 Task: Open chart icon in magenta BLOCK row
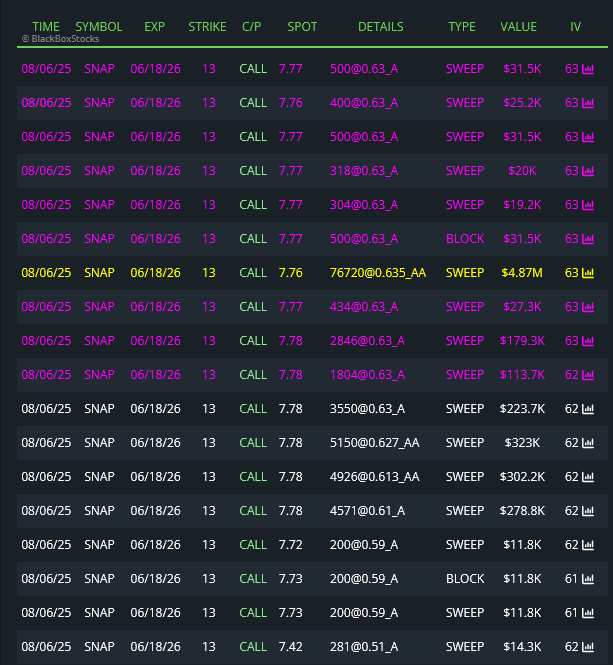pyautogui.click(x=588, y=239)
